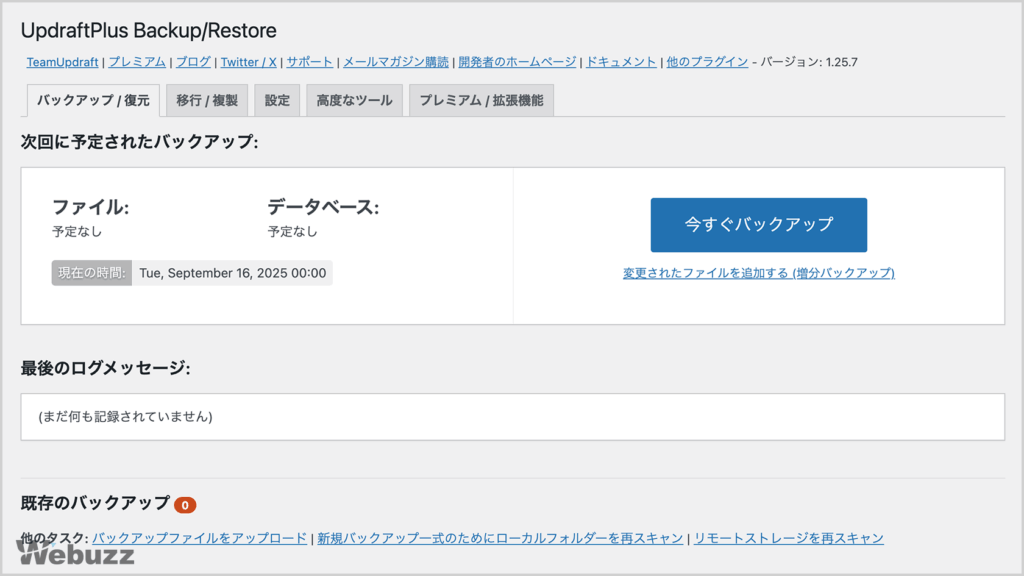Click the 最後のログメッセージ heading
Screen dimensions: 1024x576
click(x=105, y=368)
